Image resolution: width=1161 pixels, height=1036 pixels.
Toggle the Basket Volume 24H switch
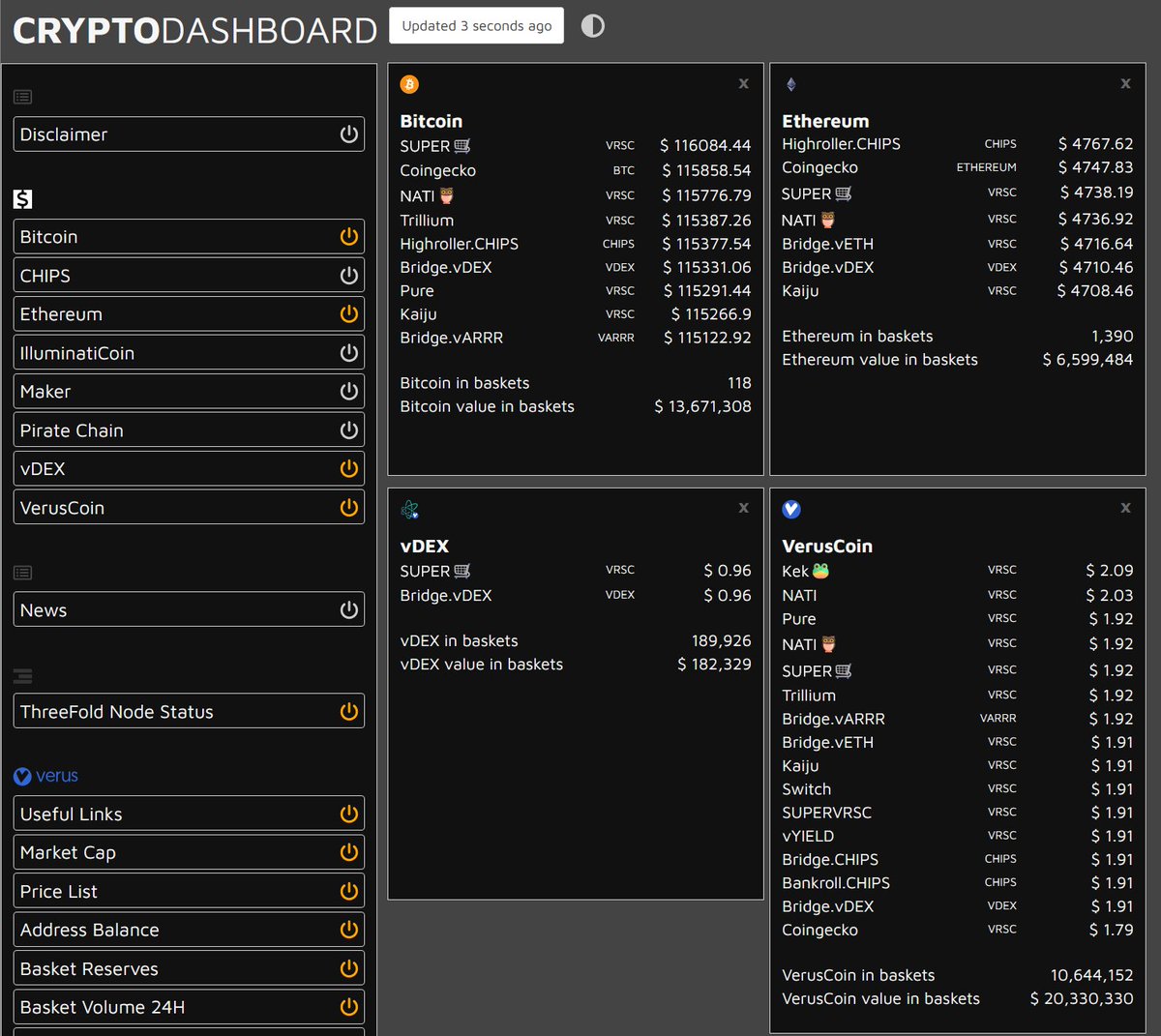pyautogui.click(x=349, y=1008)
